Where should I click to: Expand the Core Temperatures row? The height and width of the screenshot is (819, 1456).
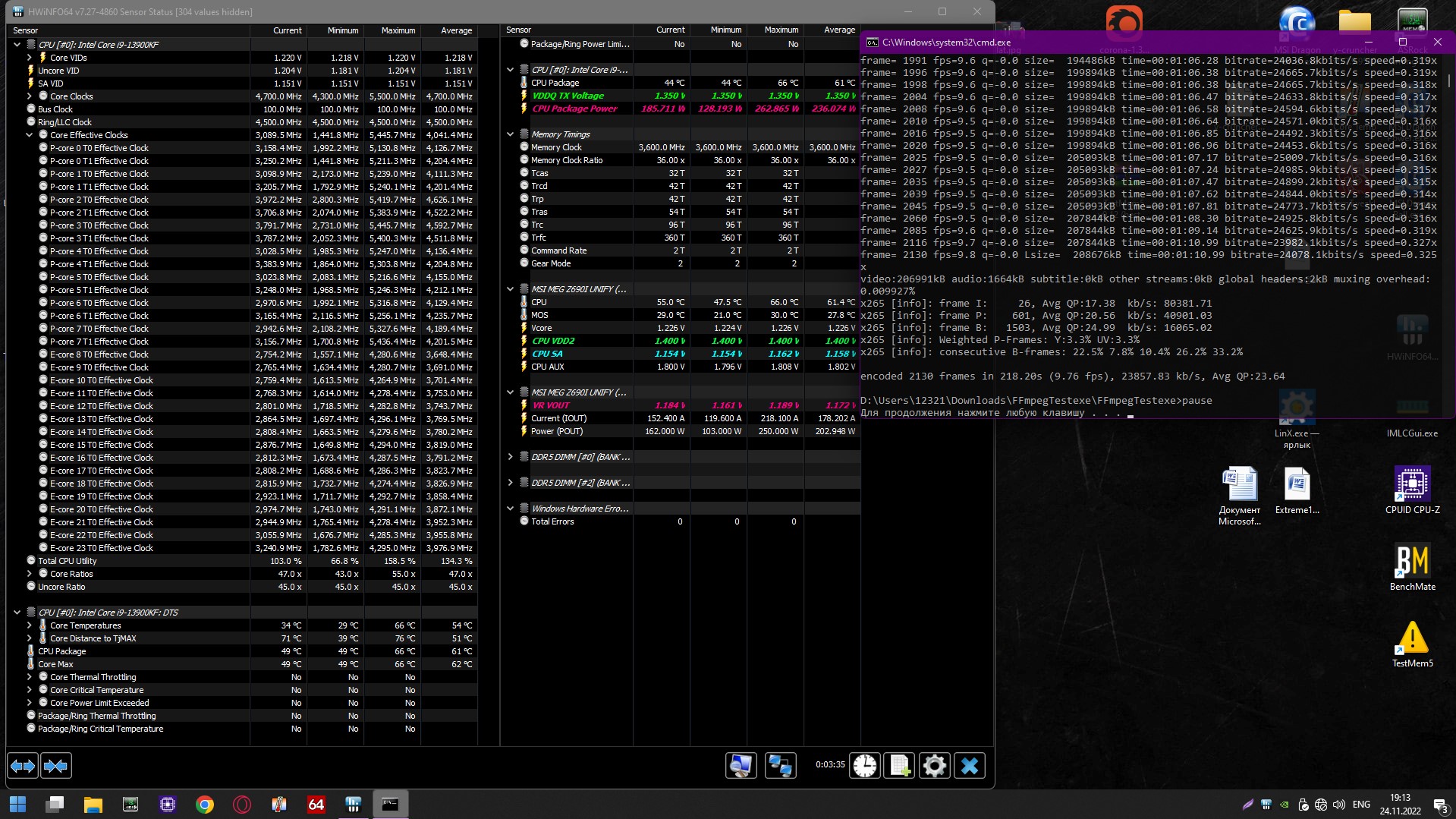[30, 625]
